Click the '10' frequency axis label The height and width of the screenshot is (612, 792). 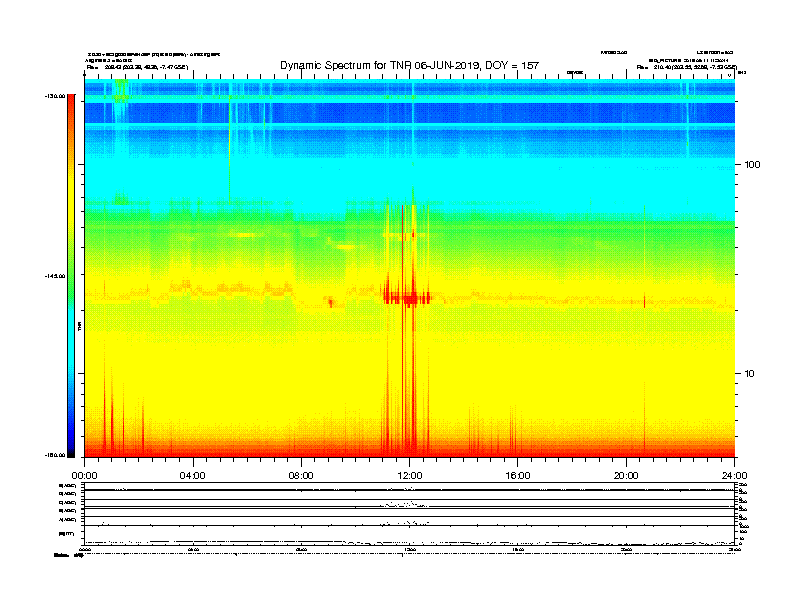749,374
